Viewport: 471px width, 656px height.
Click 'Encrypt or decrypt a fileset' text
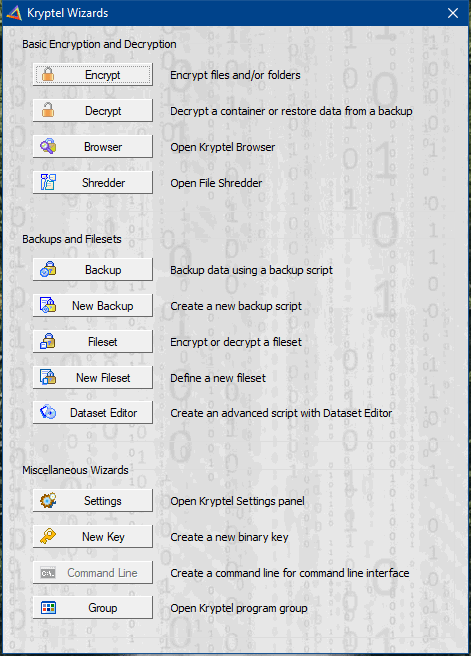[x=236, y=342]
